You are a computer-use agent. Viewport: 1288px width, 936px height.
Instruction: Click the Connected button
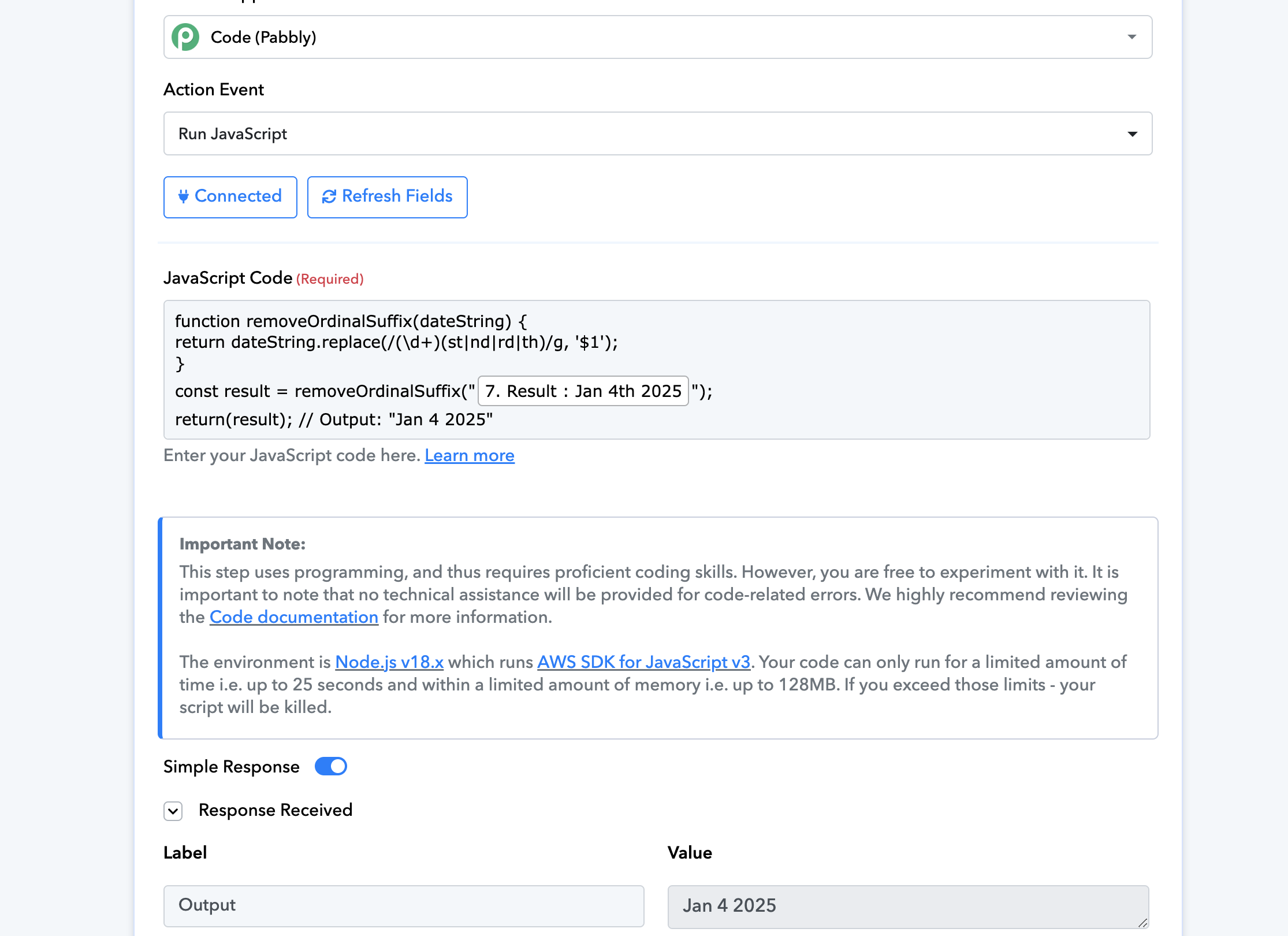[230, 197]
